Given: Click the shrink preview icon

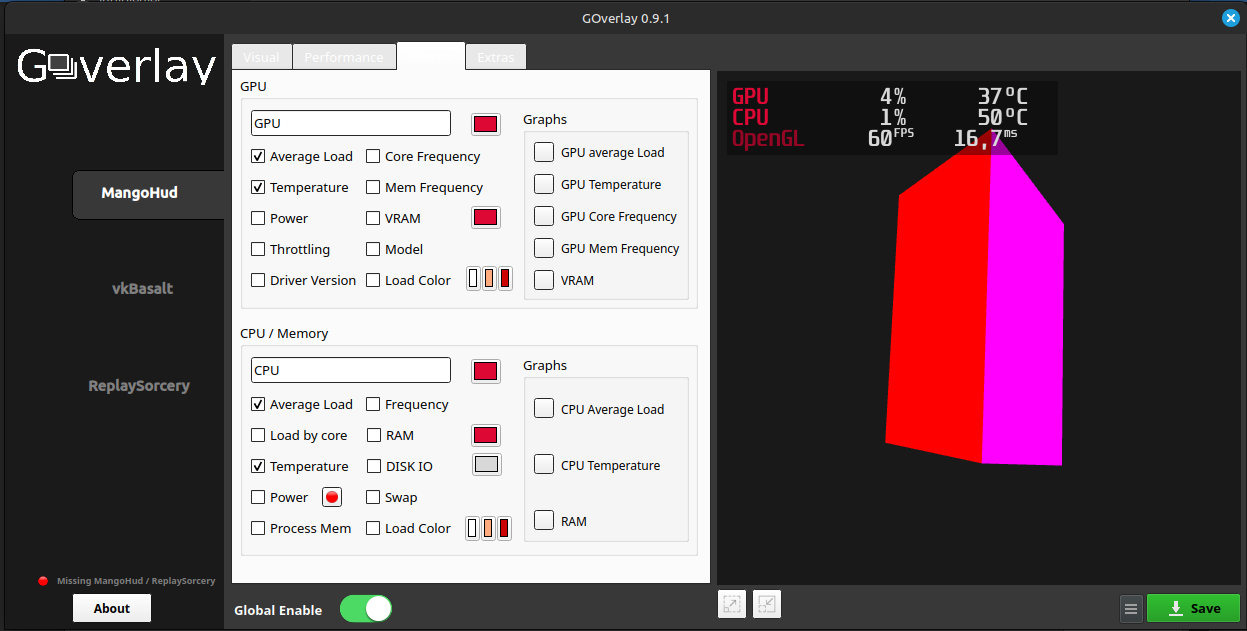Looking at the screenshot, I should tap(767, 604).
